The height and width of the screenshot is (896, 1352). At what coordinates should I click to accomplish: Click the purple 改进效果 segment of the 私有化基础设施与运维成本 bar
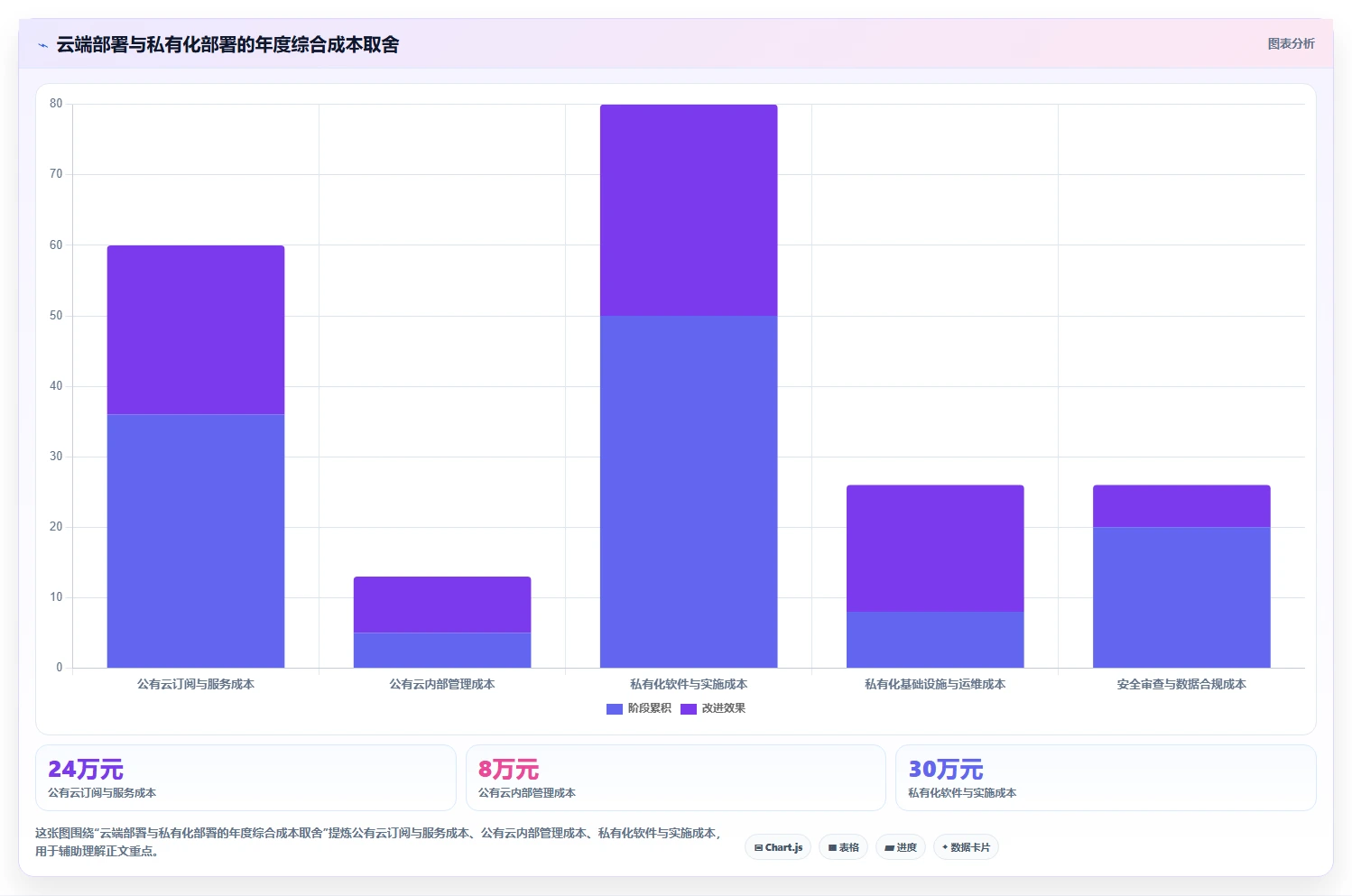pos(935,549)
